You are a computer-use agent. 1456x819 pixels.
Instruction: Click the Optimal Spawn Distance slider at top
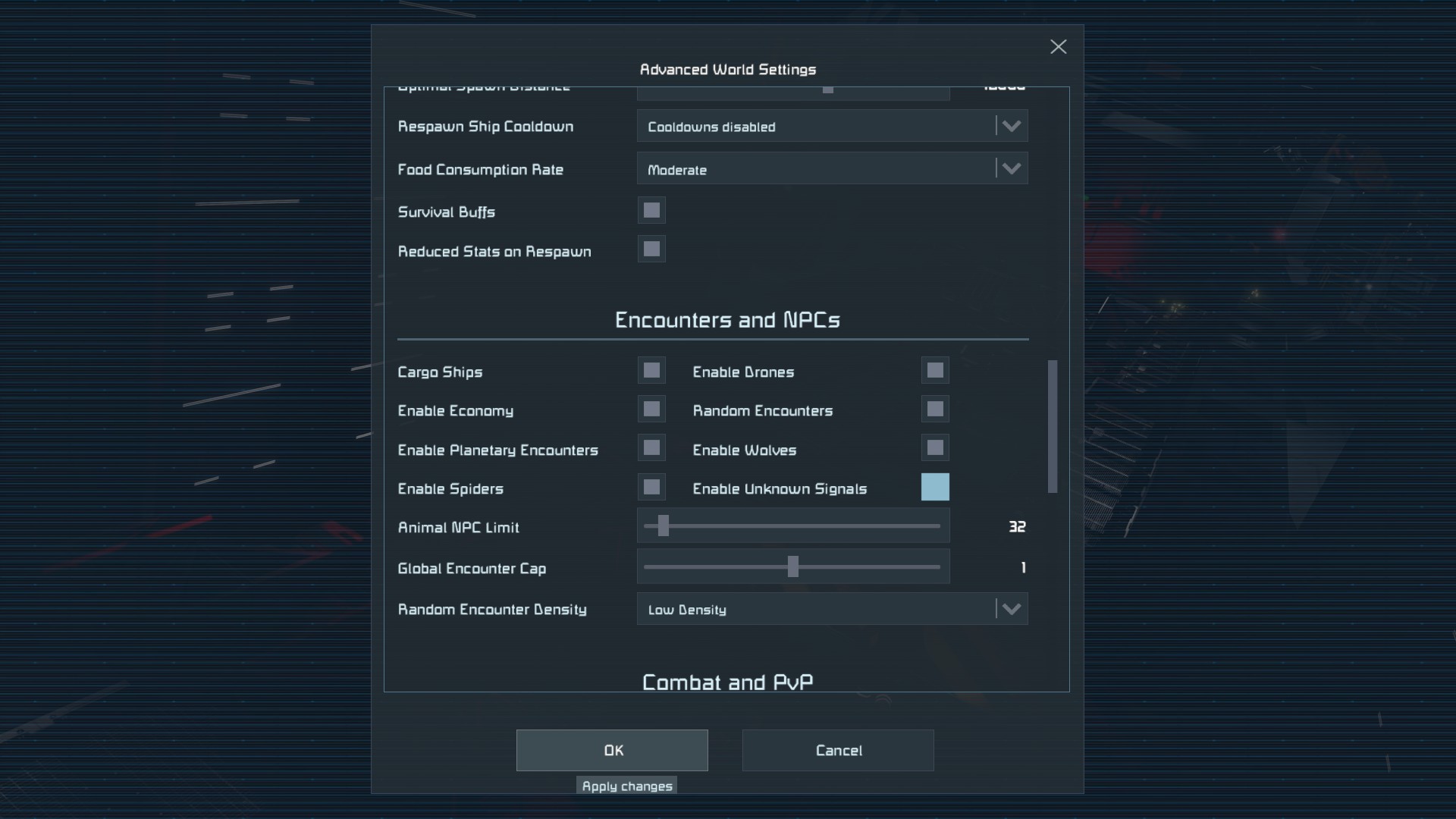(828, 90)
